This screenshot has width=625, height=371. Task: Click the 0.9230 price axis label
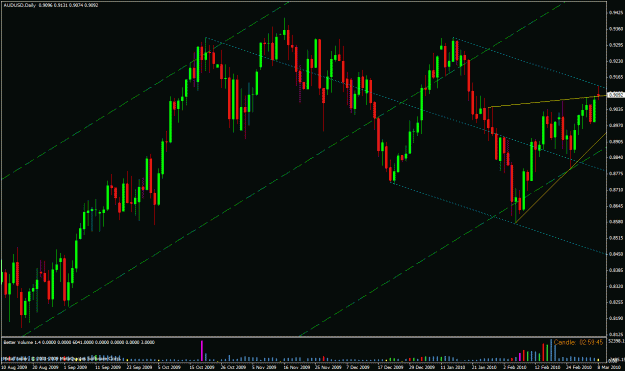tap(616, 61)
